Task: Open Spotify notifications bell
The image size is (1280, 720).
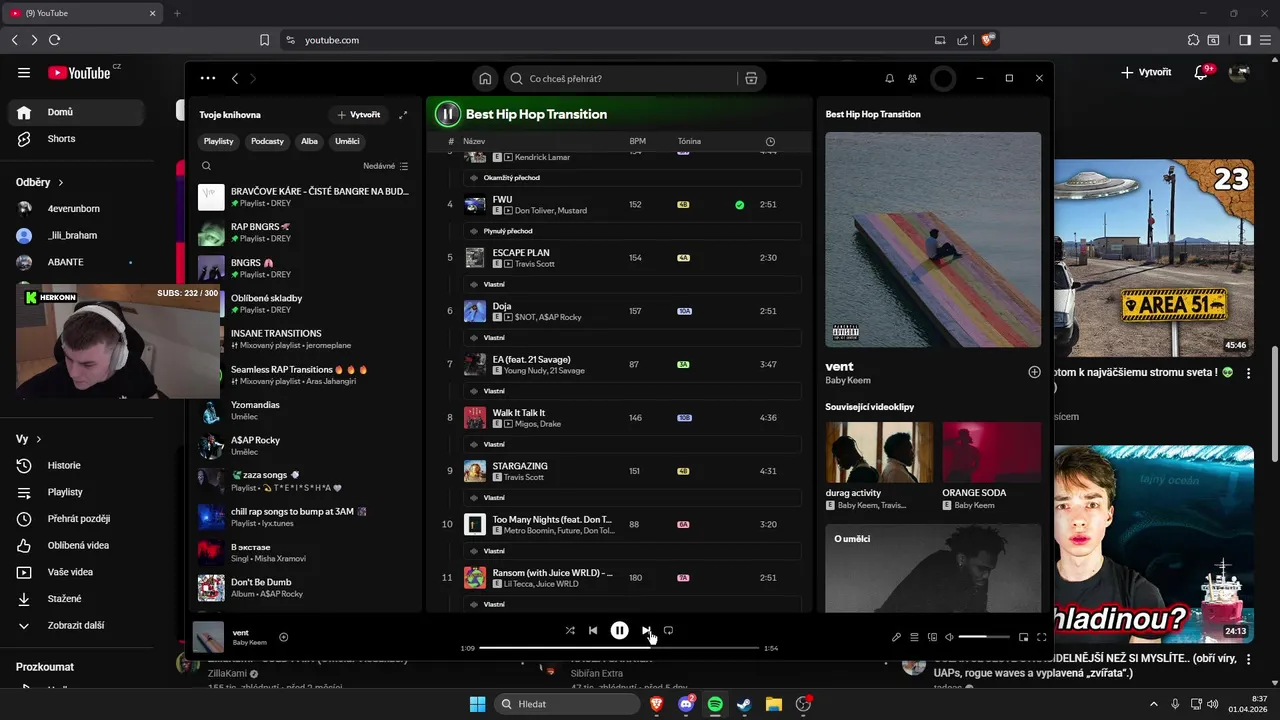Action: click(x=889, y=78)
